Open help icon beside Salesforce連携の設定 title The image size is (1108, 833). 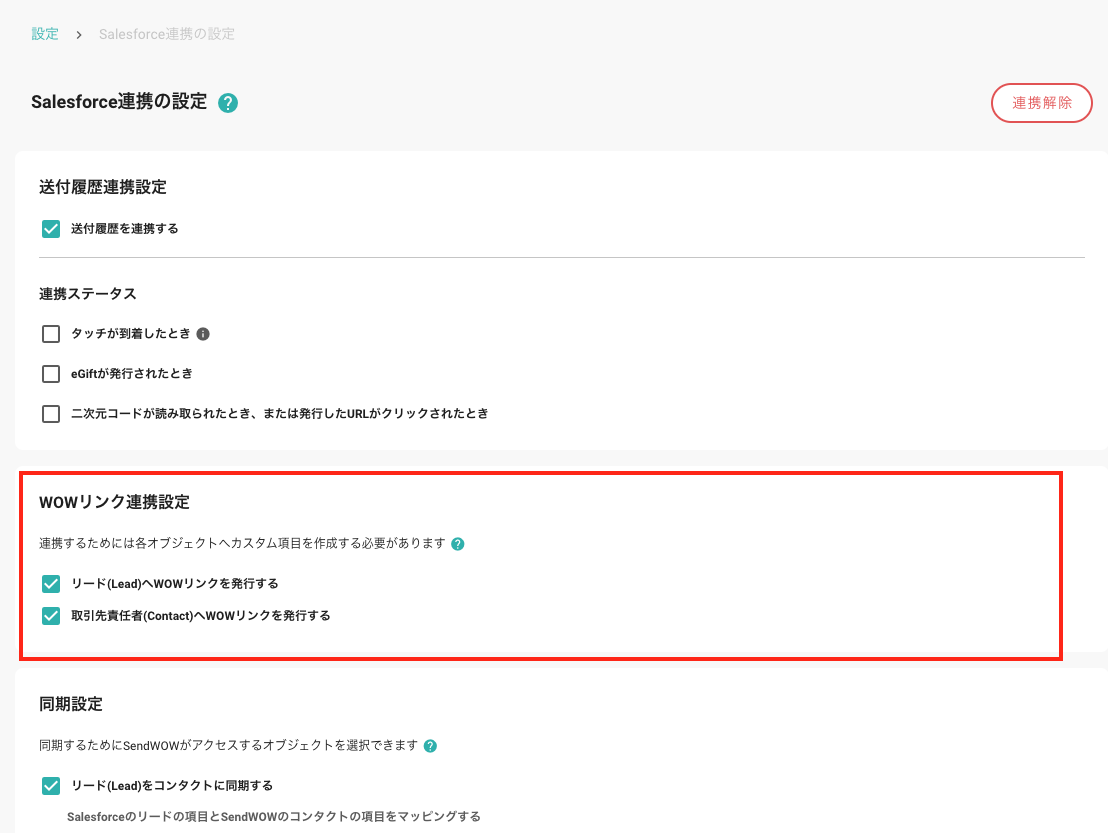click(228, 103)
